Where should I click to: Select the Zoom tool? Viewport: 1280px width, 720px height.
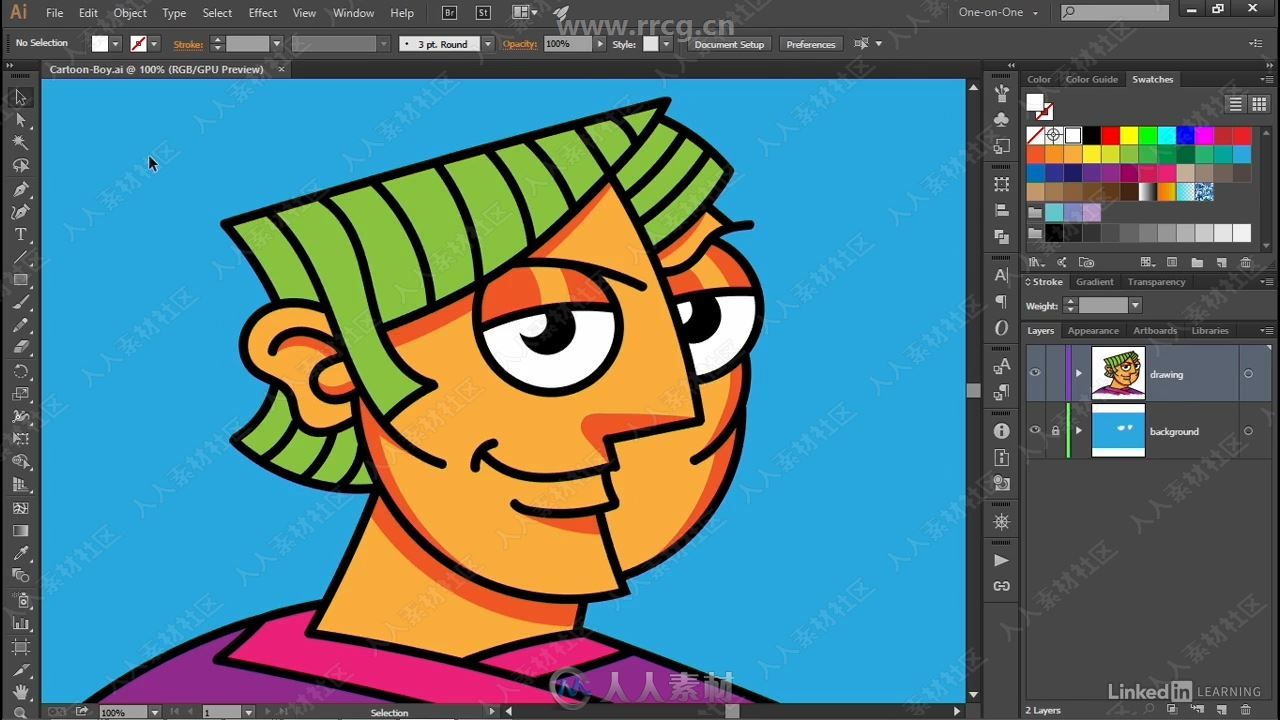(x=20, y=712)
